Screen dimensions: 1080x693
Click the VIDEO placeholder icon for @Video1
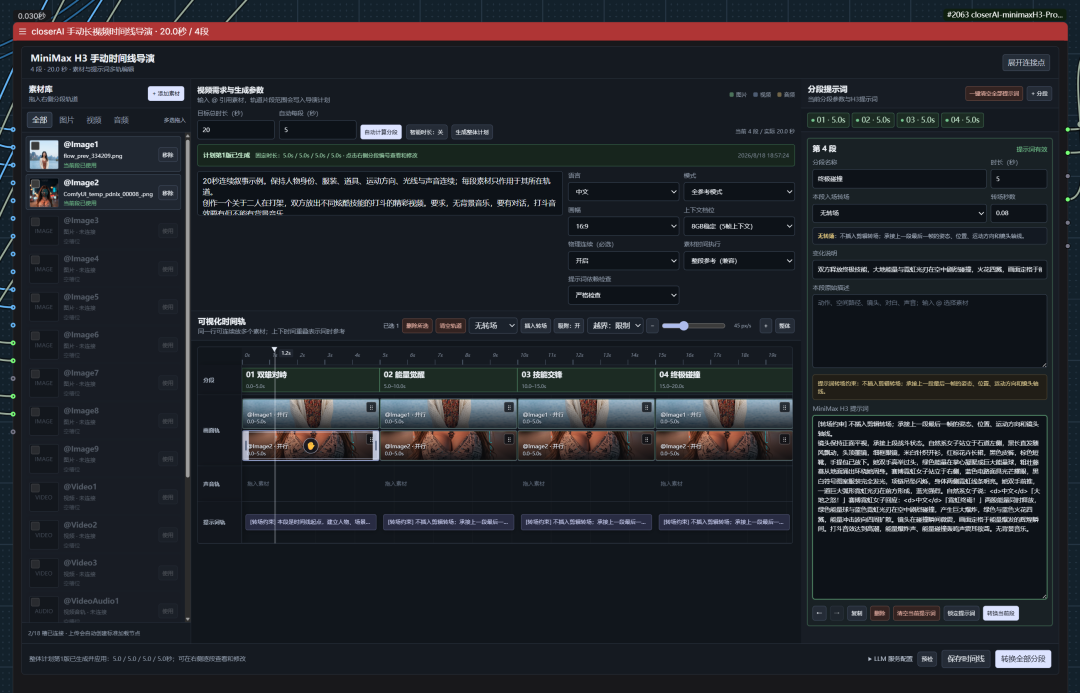pos(44,497)
